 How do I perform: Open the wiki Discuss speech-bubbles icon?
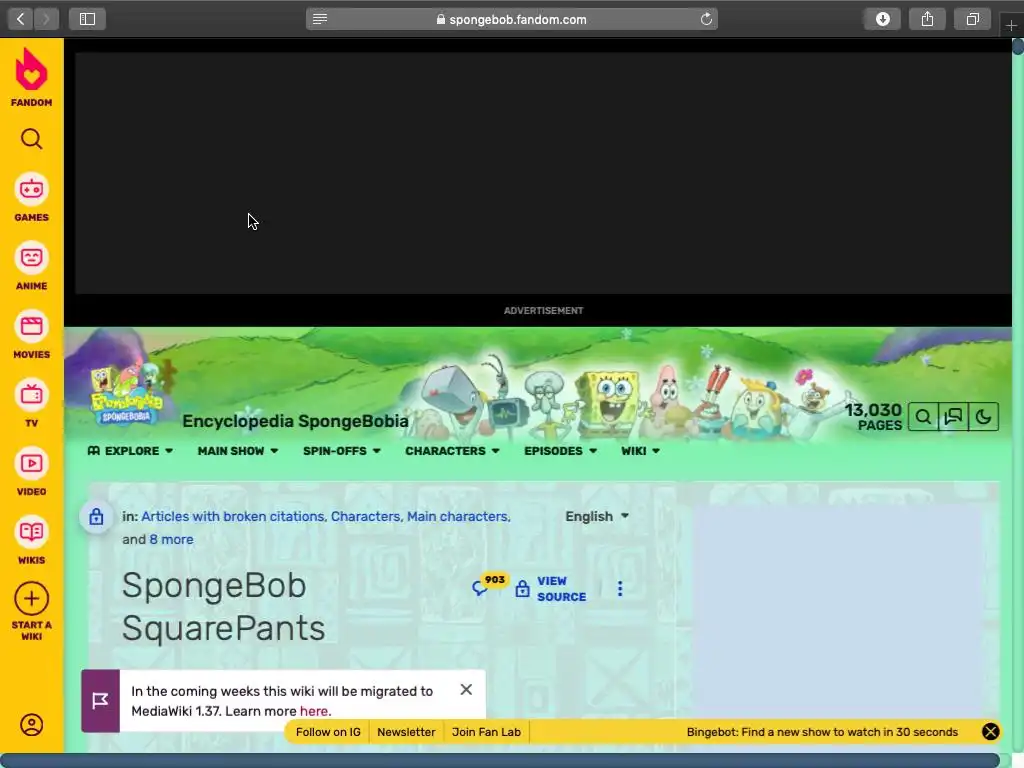pyautogui.click(x=953, y=417)
